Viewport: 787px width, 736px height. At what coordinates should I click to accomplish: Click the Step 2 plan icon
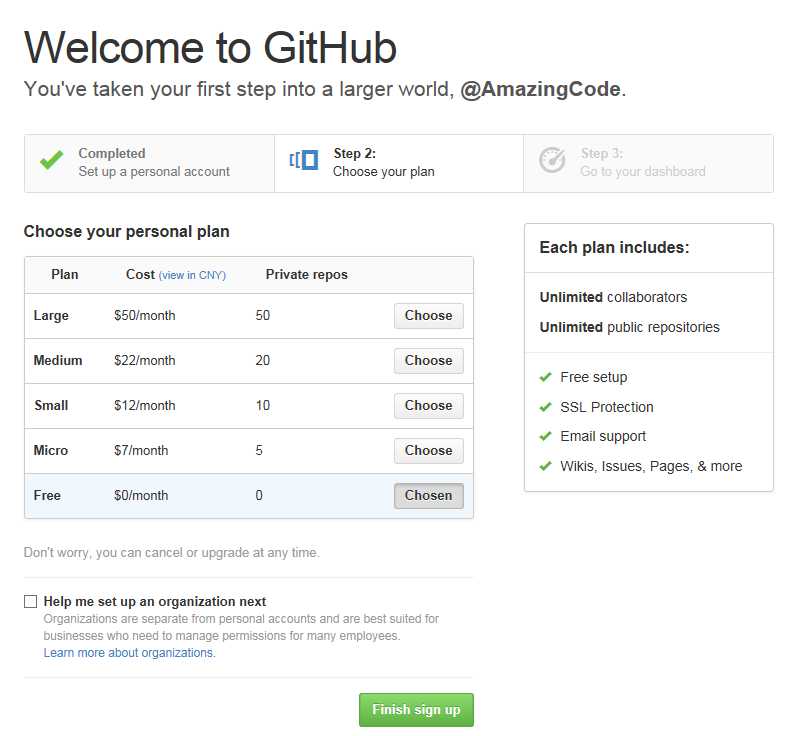pos(304,160)
